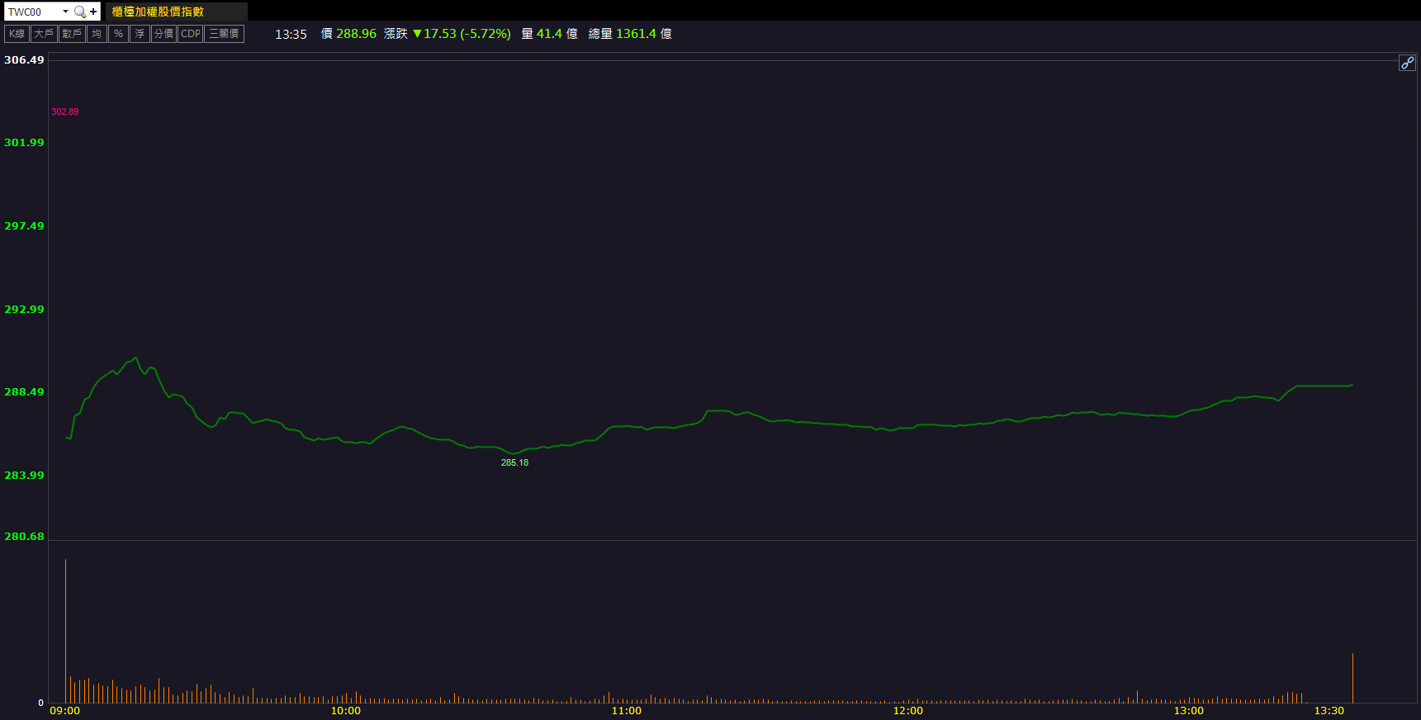Toggle the 分價 price-distribution view
Screen dimensions: 1421x720
[163, 34]
